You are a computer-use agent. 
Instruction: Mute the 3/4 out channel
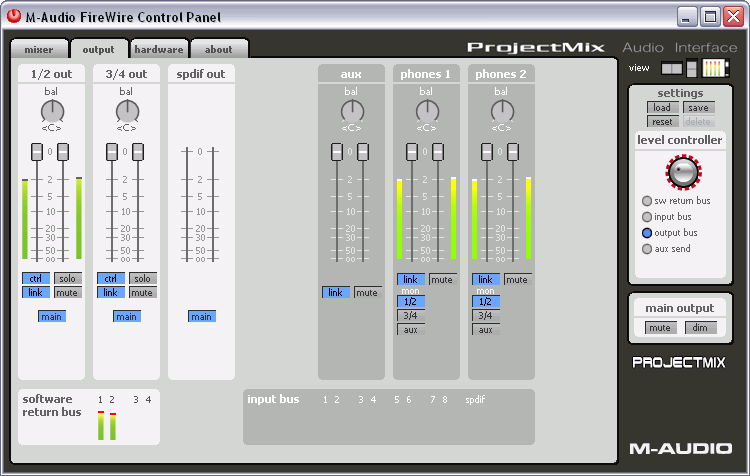[x=143, y=292]
